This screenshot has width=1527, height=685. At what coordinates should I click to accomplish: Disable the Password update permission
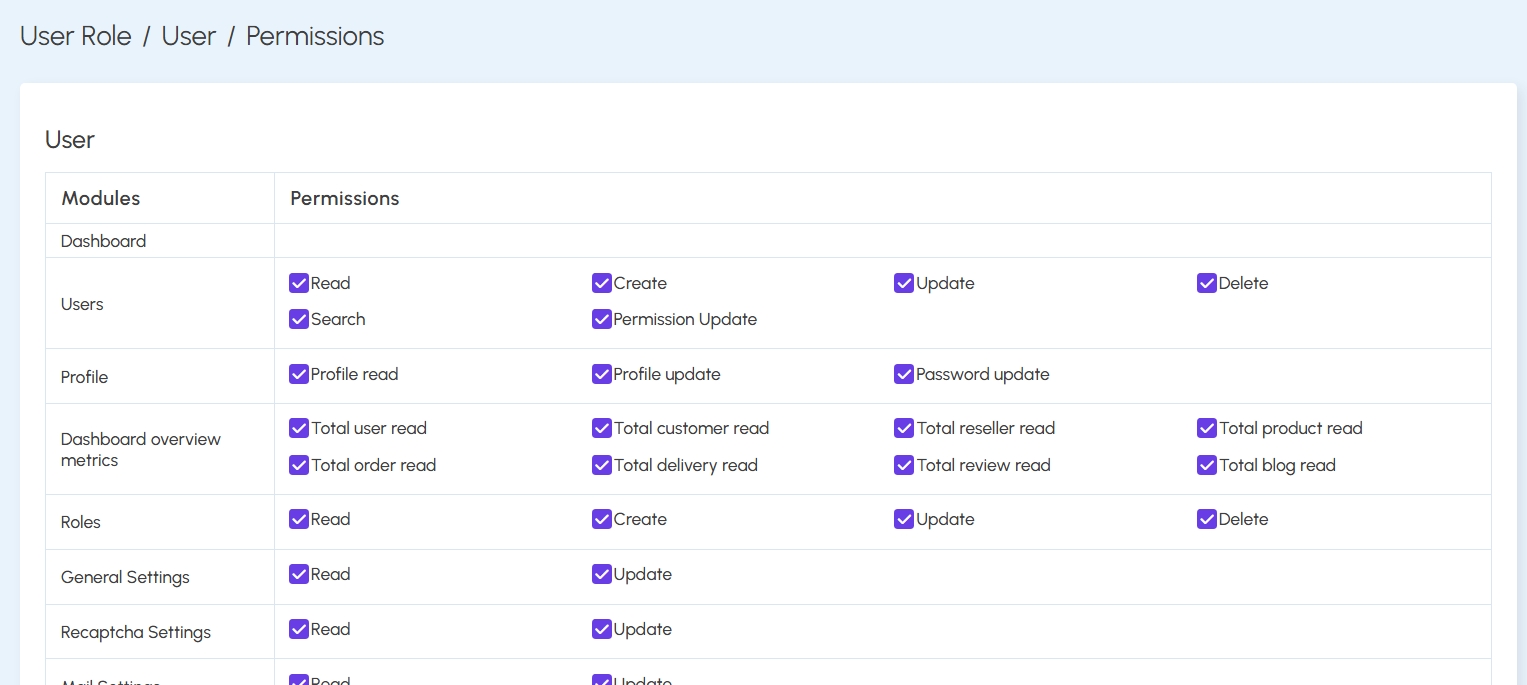[x=904, y=374]
